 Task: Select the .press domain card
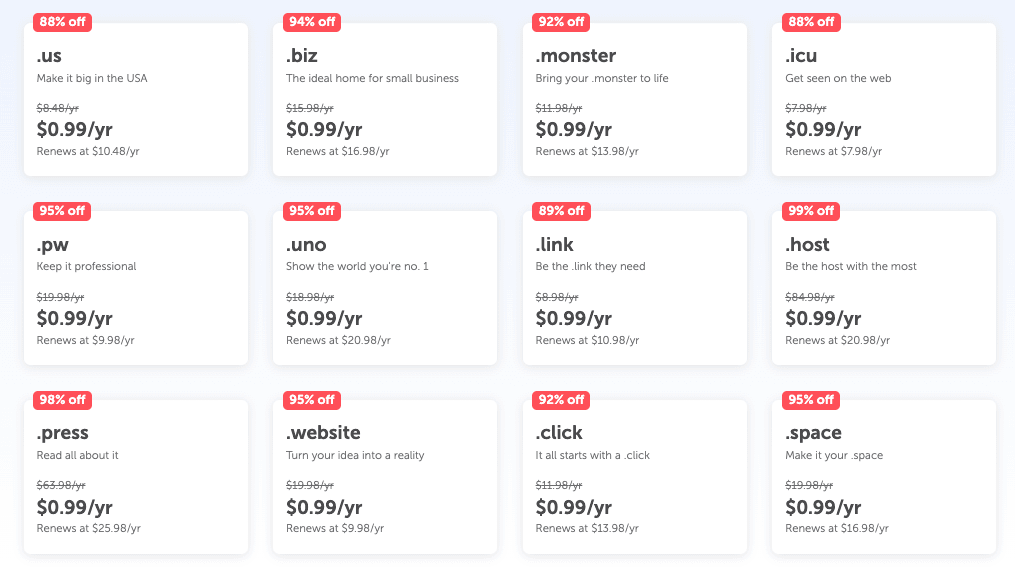pos(136,477)
